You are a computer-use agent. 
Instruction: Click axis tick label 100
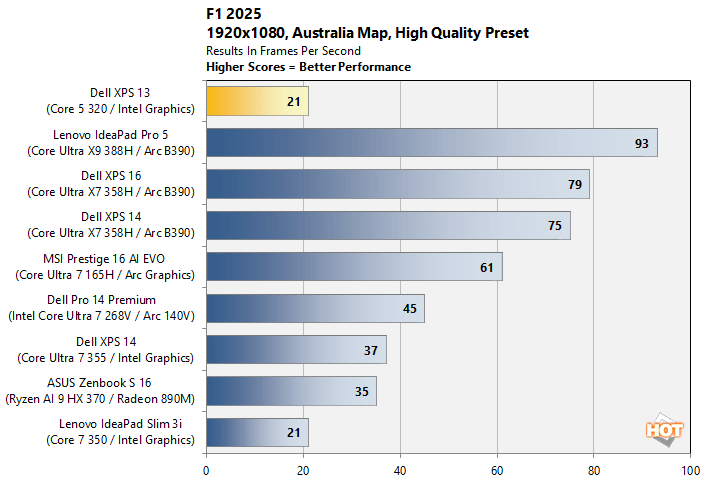pyautogui.click(x=690, y=471)
